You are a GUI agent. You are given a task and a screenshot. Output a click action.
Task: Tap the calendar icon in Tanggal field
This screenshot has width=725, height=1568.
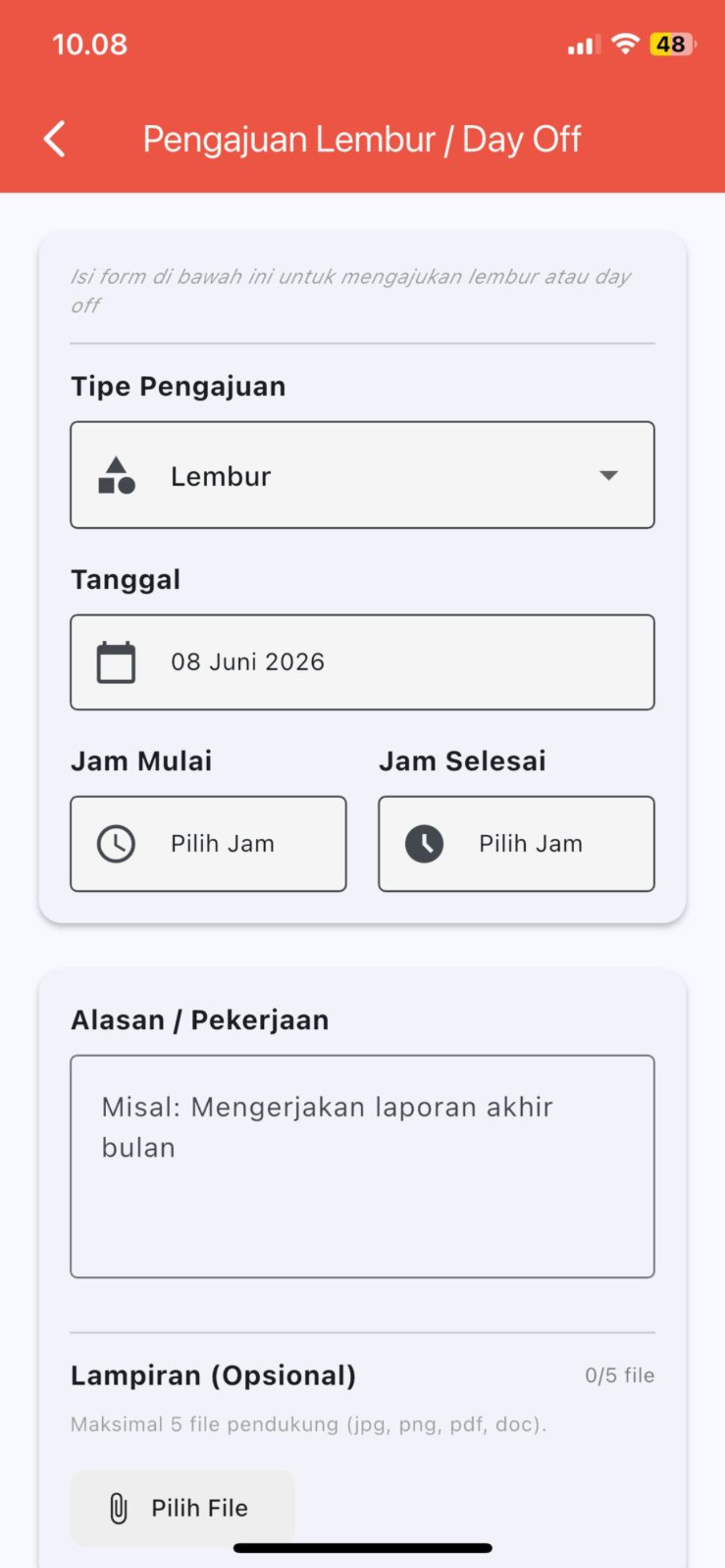coord(116,662)
